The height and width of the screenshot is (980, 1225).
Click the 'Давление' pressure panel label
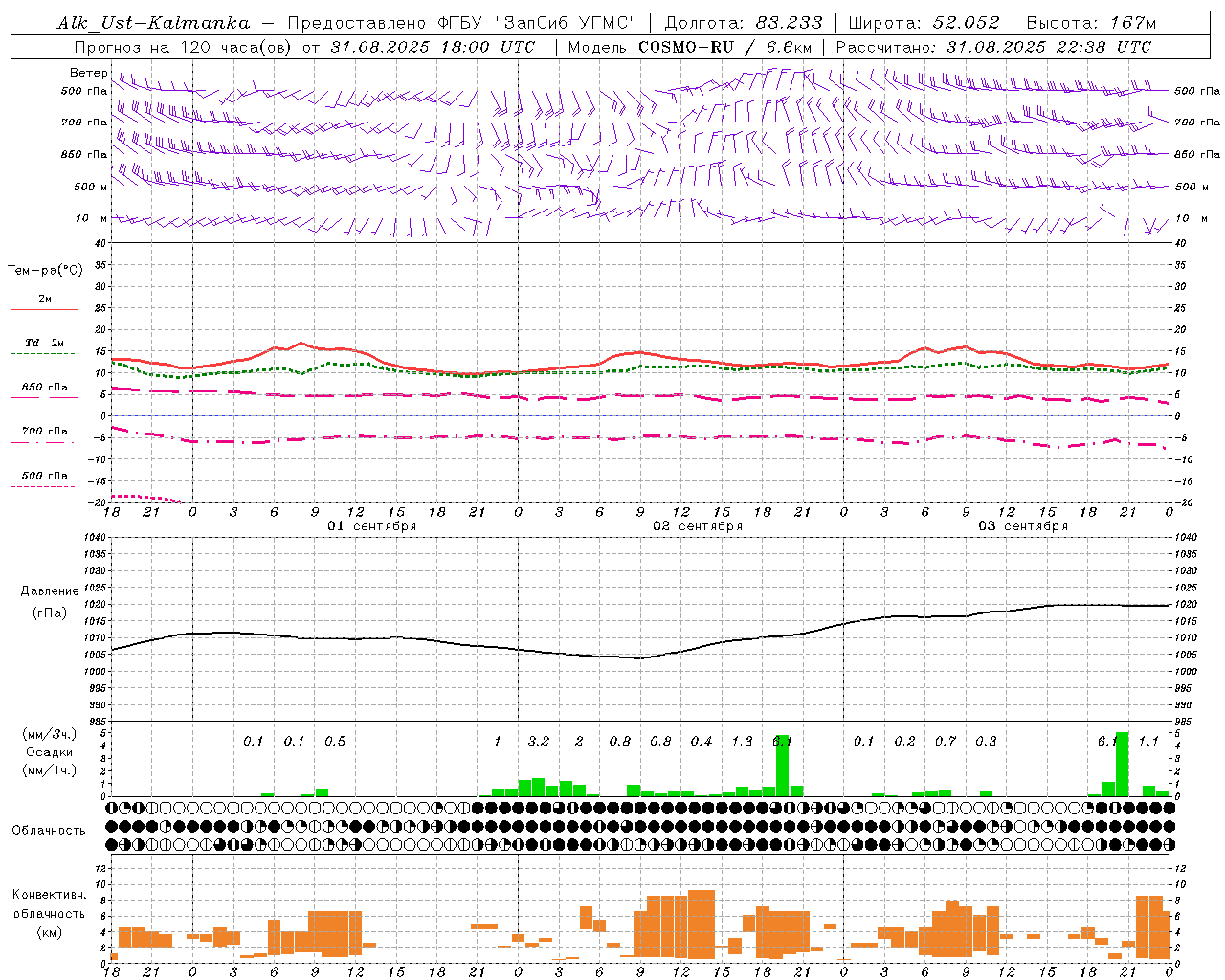[48, 591]
